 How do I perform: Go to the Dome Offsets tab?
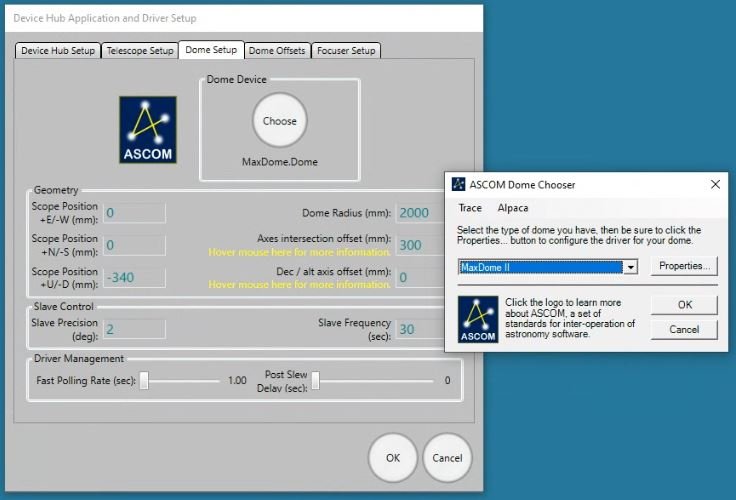coord(277,51)
